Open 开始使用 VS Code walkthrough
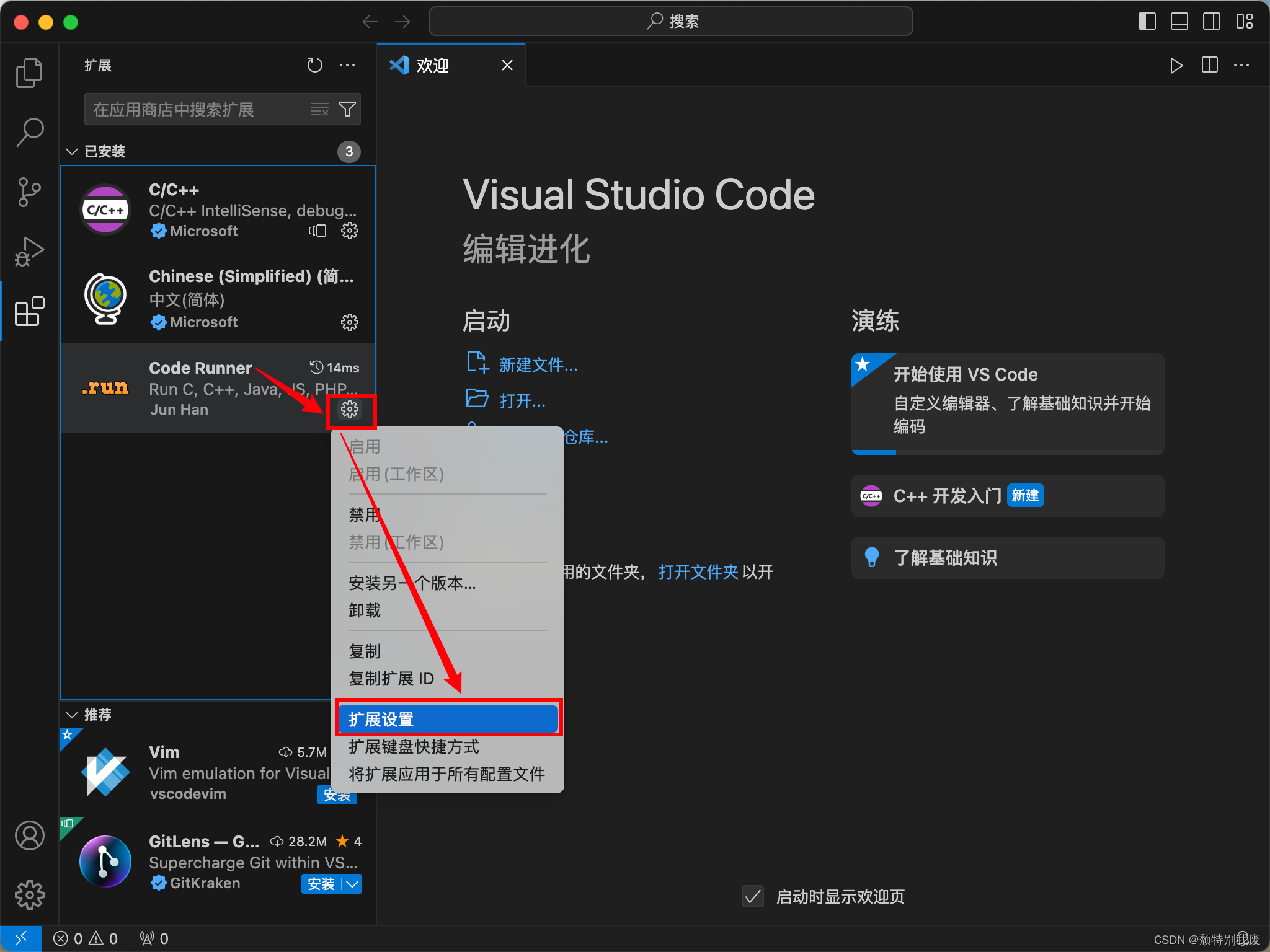The height and width of the screenshot is (952, 1270). tap(1008, 403)
